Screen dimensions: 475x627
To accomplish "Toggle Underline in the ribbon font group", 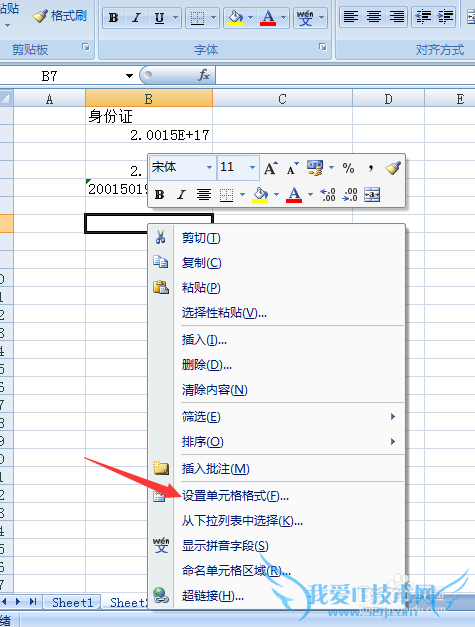I will click(160, 18).
